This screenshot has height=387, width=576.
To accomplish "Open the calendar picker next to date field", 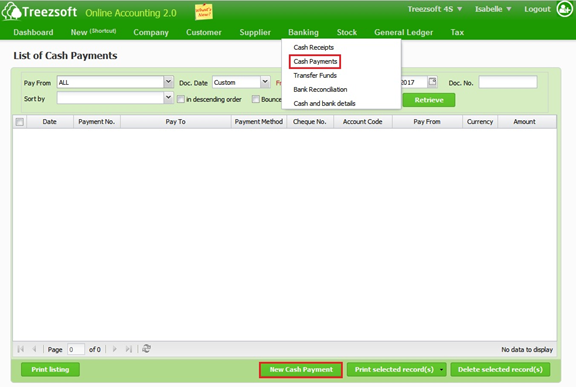I will (433, 82).
